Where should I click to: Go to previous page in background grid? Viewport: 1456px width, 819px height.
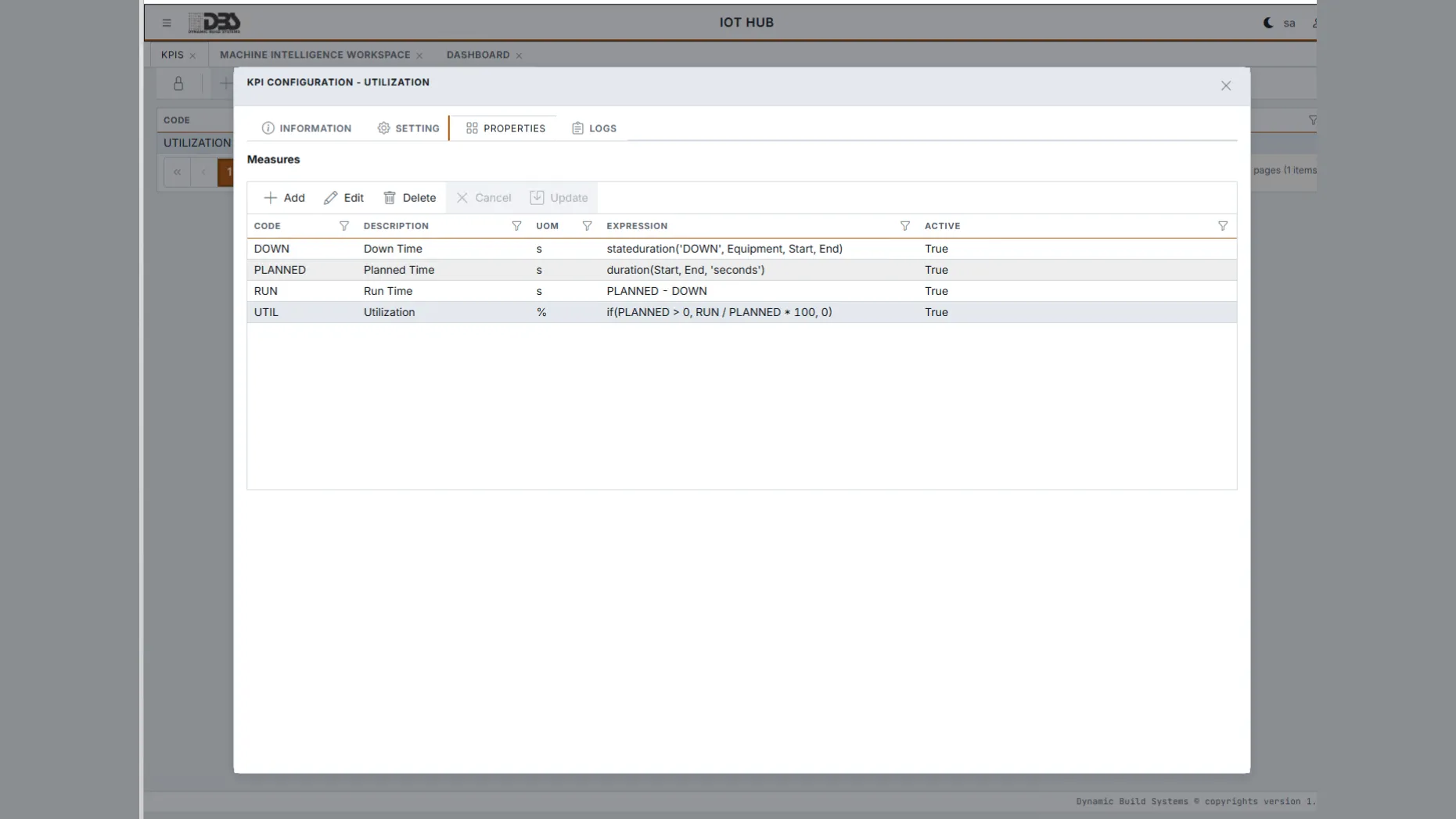click(203, 172)
